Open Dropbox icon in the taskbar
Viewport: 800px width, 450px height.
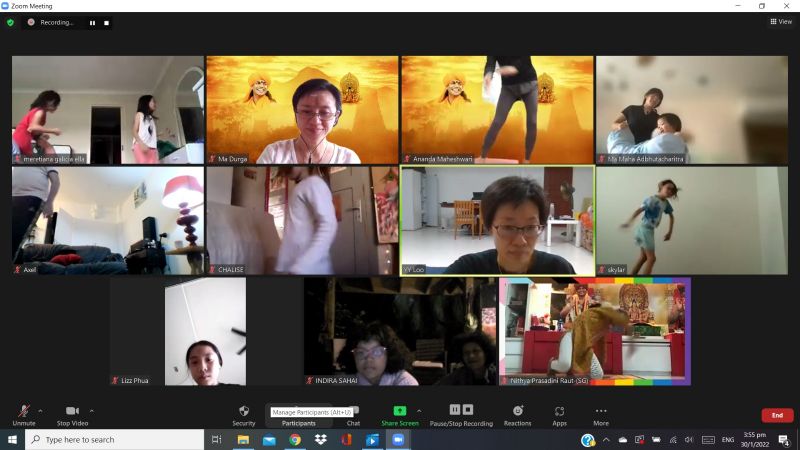tap(320, 439)
